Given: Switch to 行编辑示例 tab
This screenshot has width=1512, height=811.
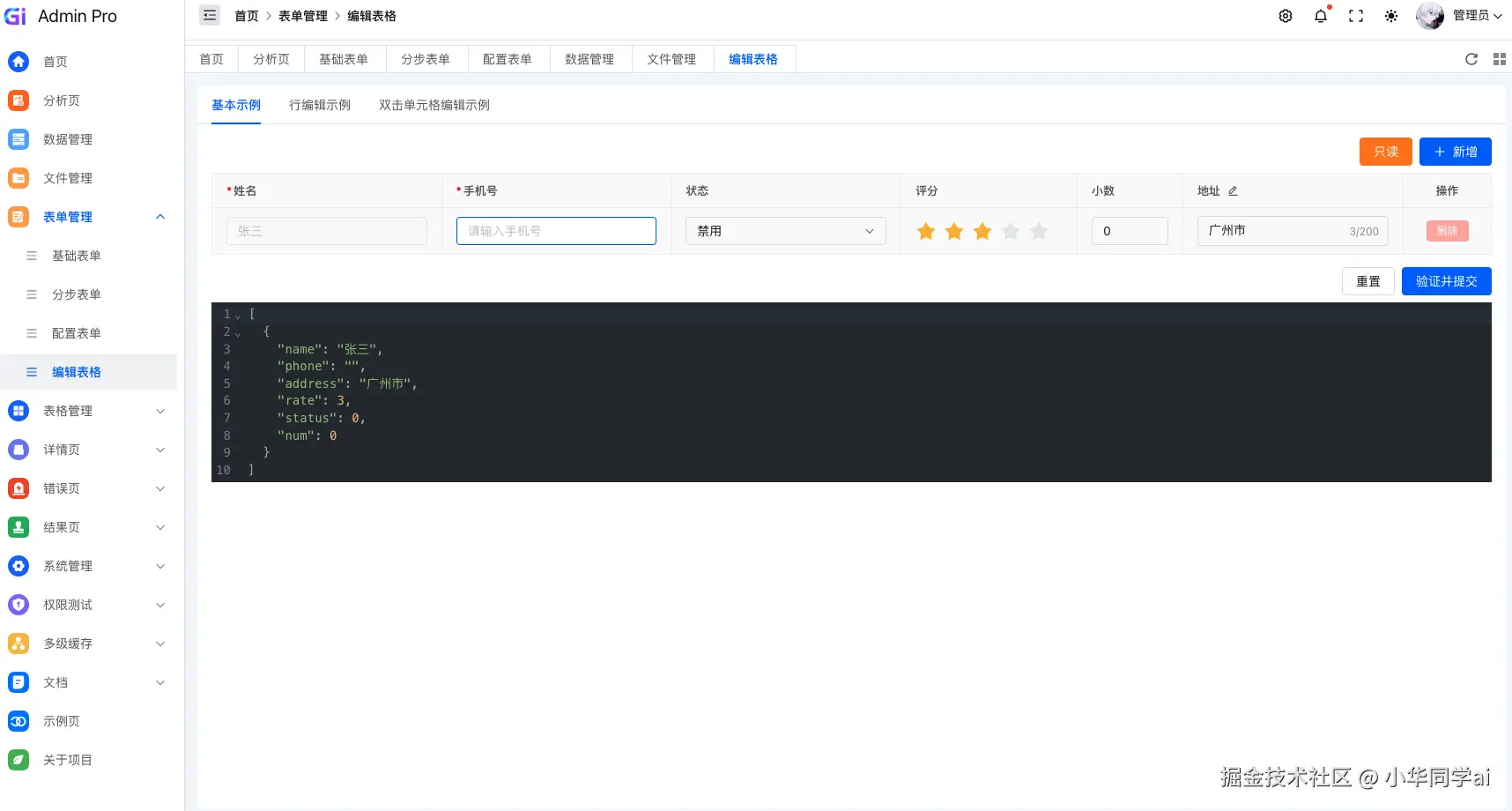Looking at the screenshot, I should (320, 105).
